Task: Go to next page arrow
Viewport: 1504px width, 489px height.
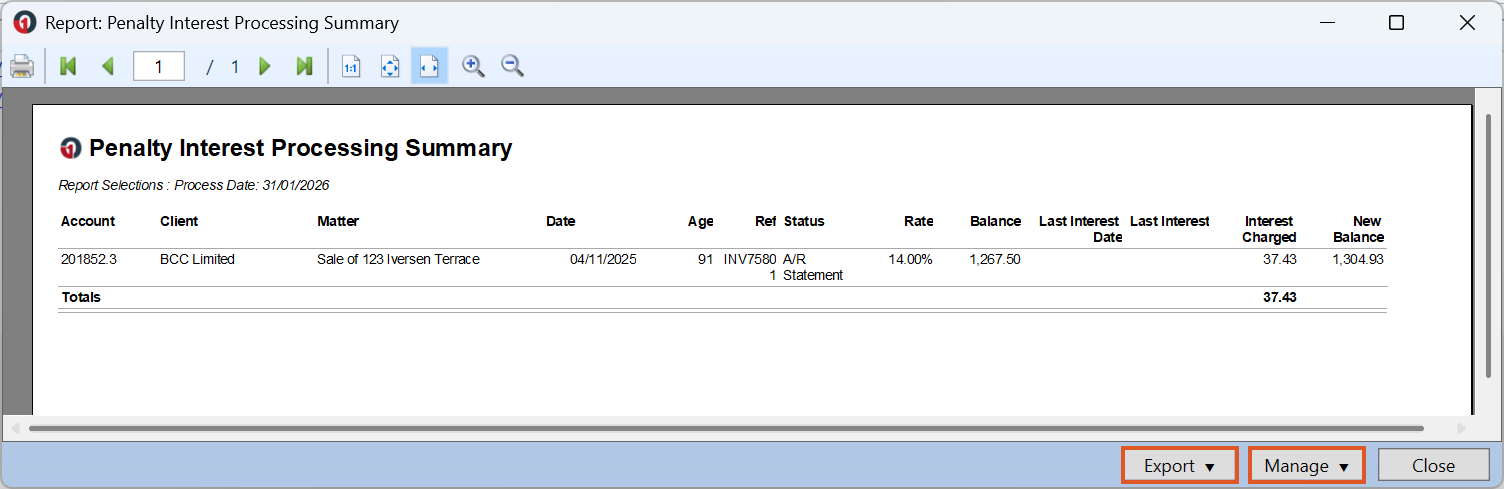Action: (x=265, y=67)
